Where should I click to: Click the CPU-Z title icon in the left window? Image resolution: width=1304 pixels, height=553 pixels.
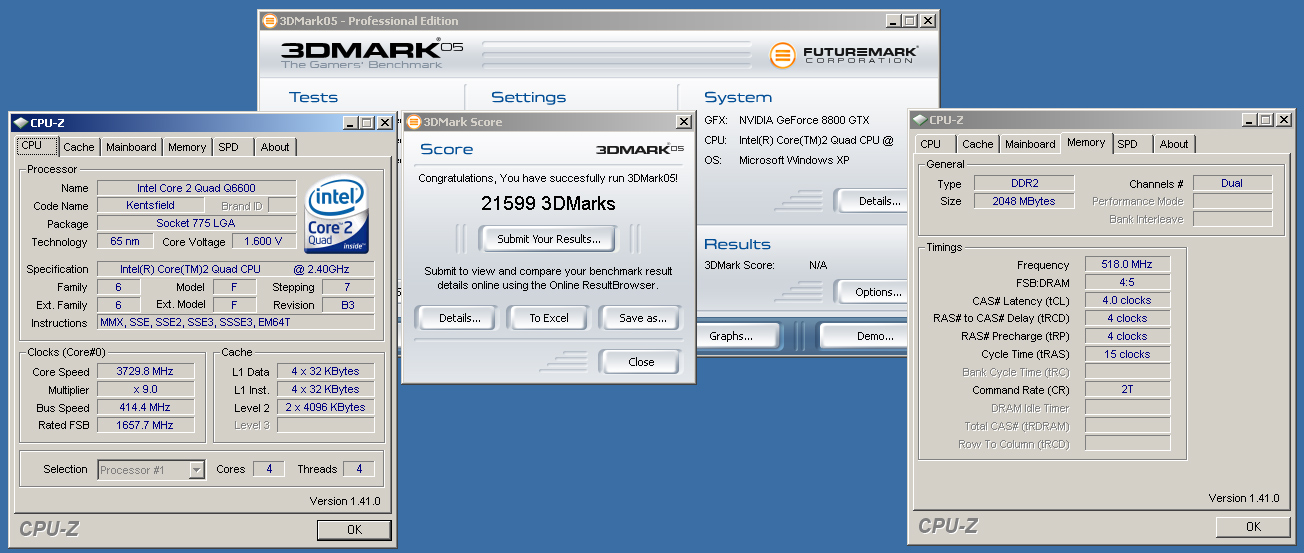tap(21, 123)
